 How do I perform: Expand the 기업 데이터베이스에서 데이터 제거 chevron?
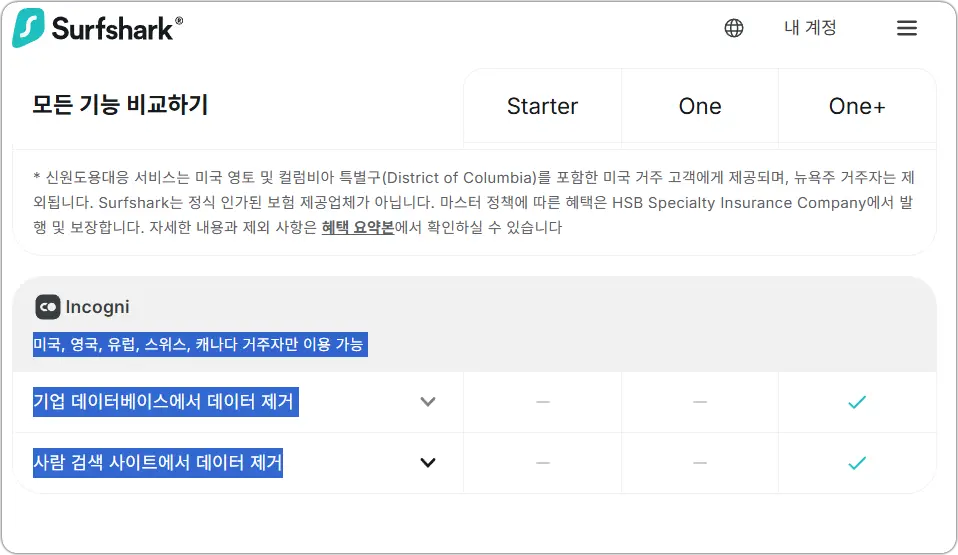pyautogui.click(x=428, y=402)
